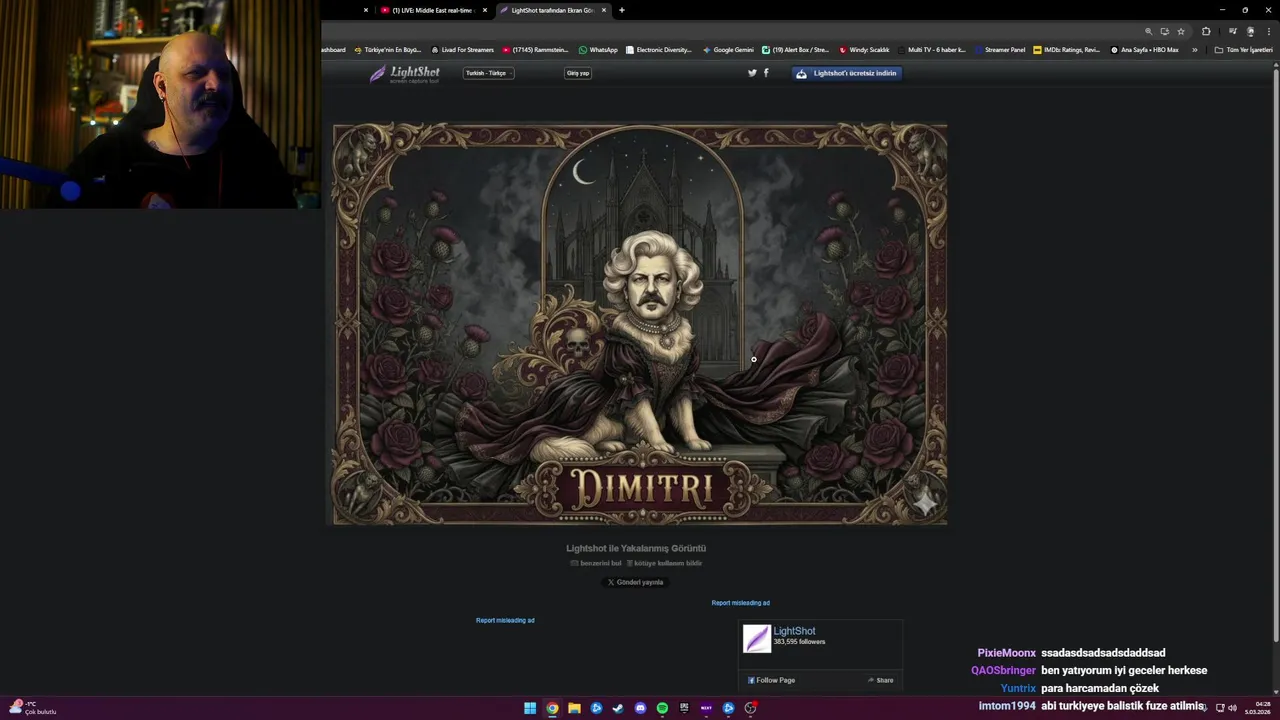Image resolution: width=1280 pixels, height=720 pixels.
Task: Open the Livad For Streamers bookmark
Action: click(462, 49)
